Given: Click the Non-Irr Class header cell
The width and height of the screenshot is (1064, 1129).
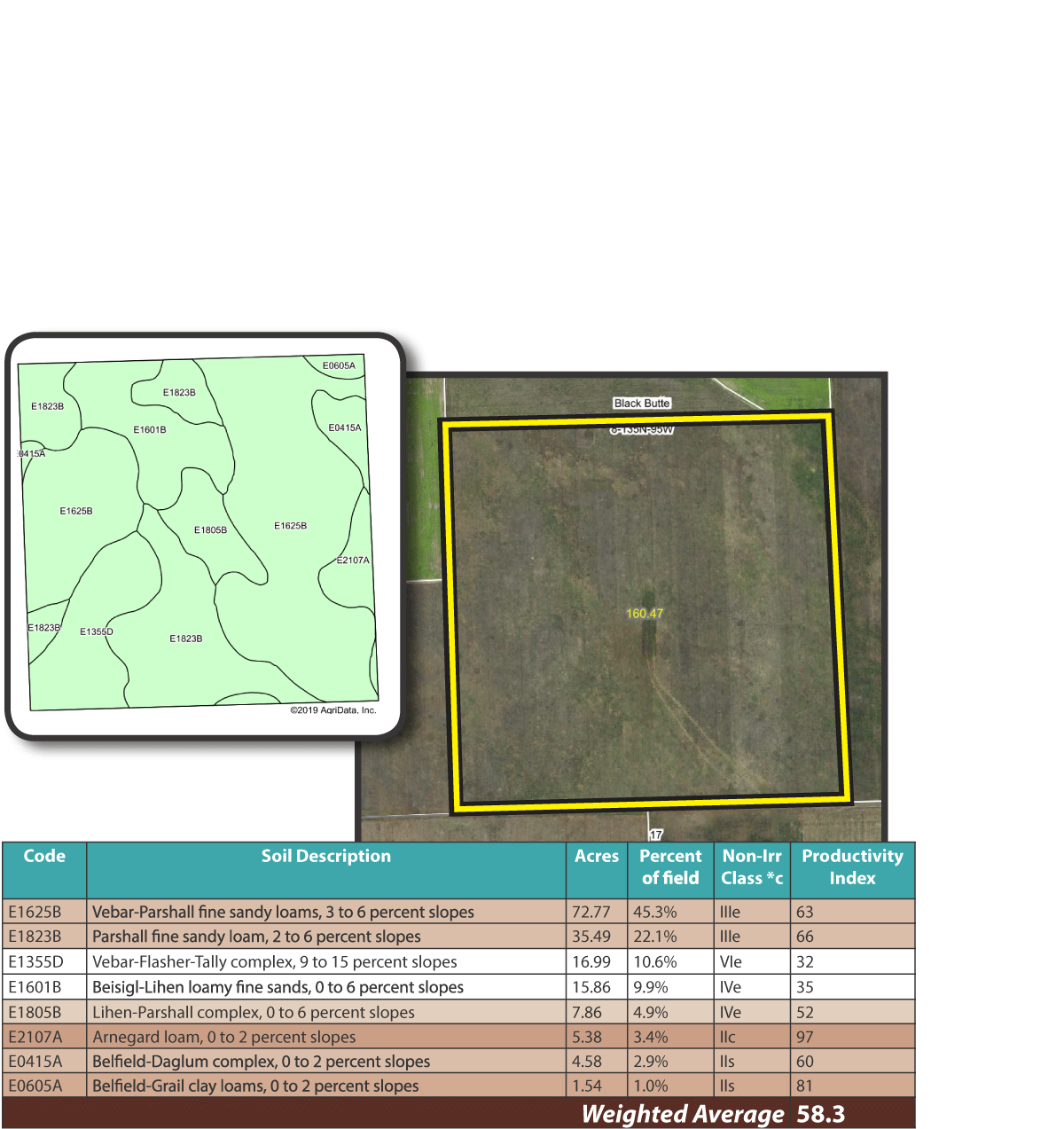Looking at the screenshot, I should (753, 867).
